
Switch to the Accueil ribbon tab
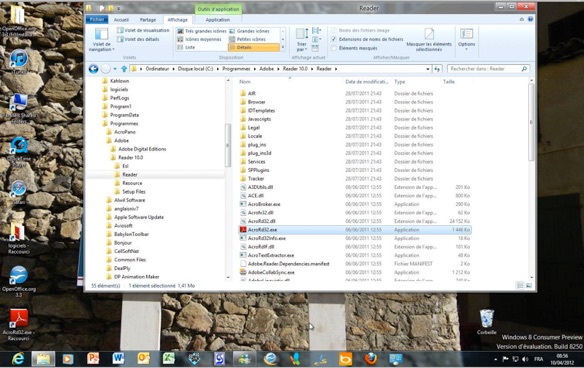[x=121, y=20]
